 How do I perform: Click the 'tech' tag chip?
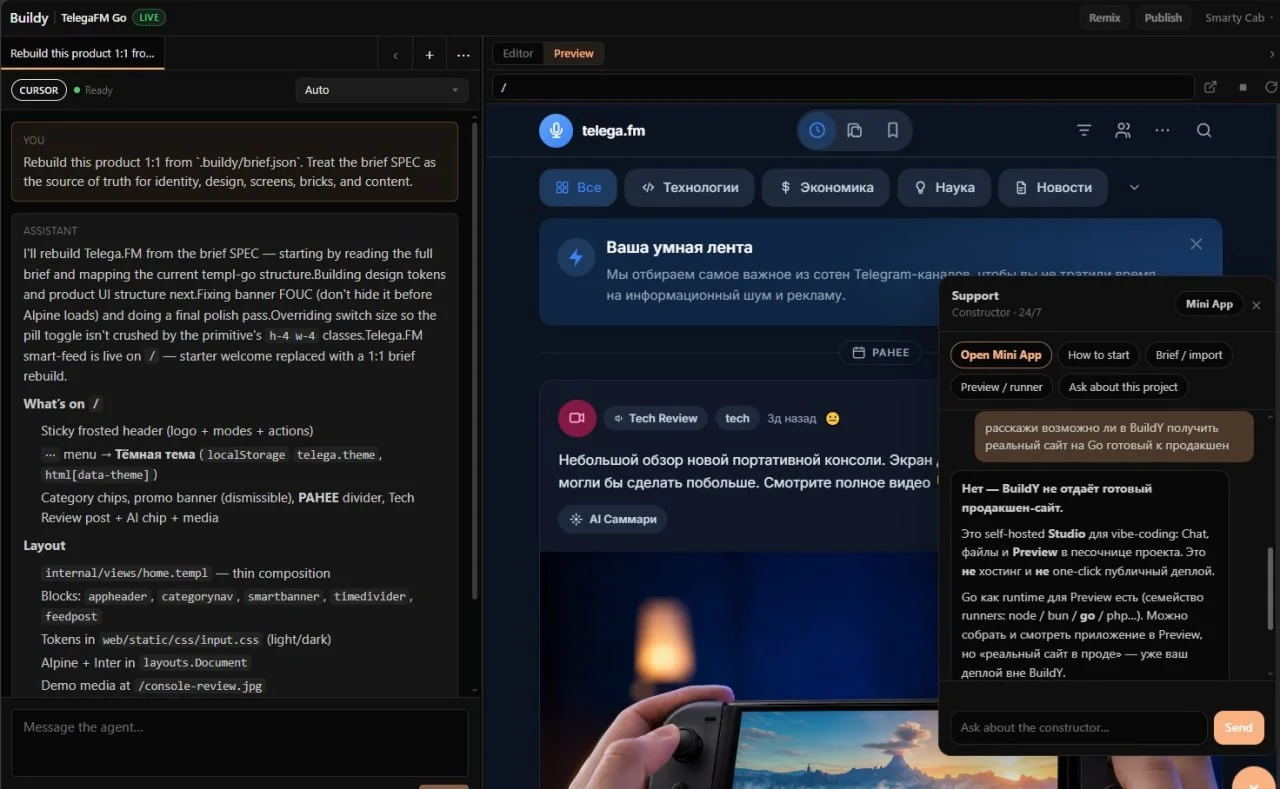737,418
